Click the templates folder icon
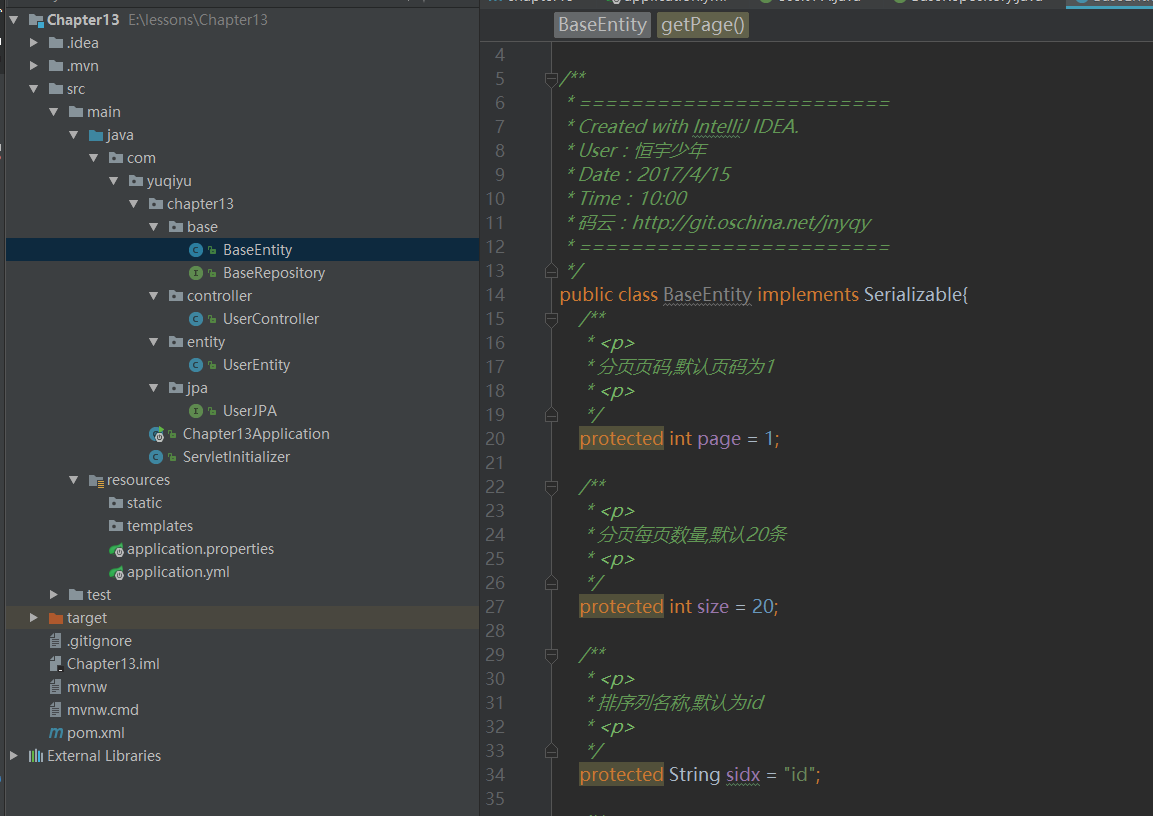 point(115,526)
